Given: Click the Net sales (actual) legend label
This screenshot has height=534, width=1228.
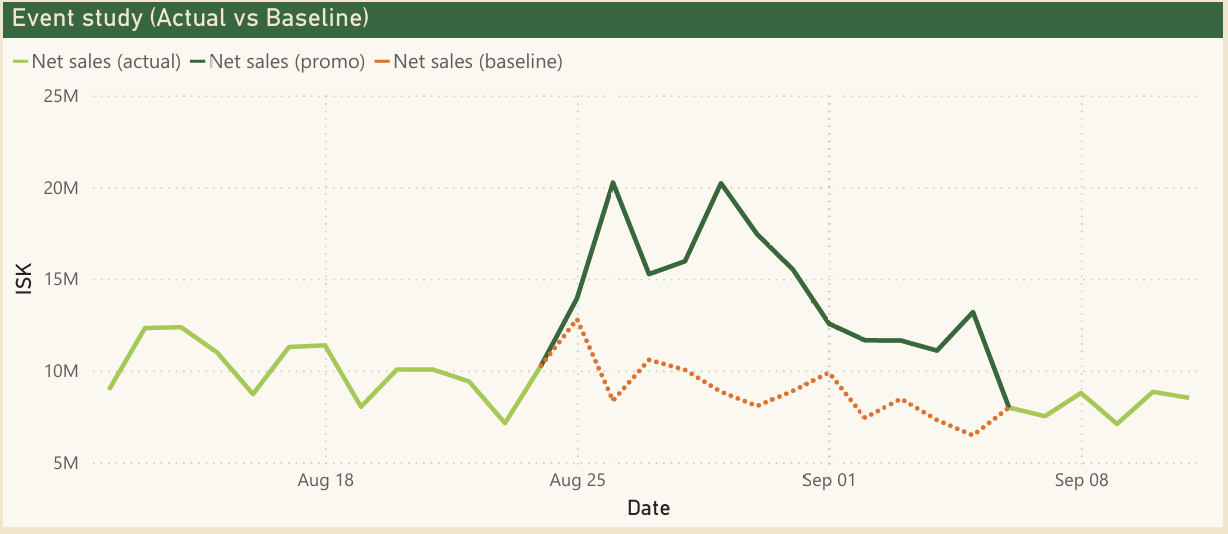Looking at the screenshot, I should pos(106,62).
